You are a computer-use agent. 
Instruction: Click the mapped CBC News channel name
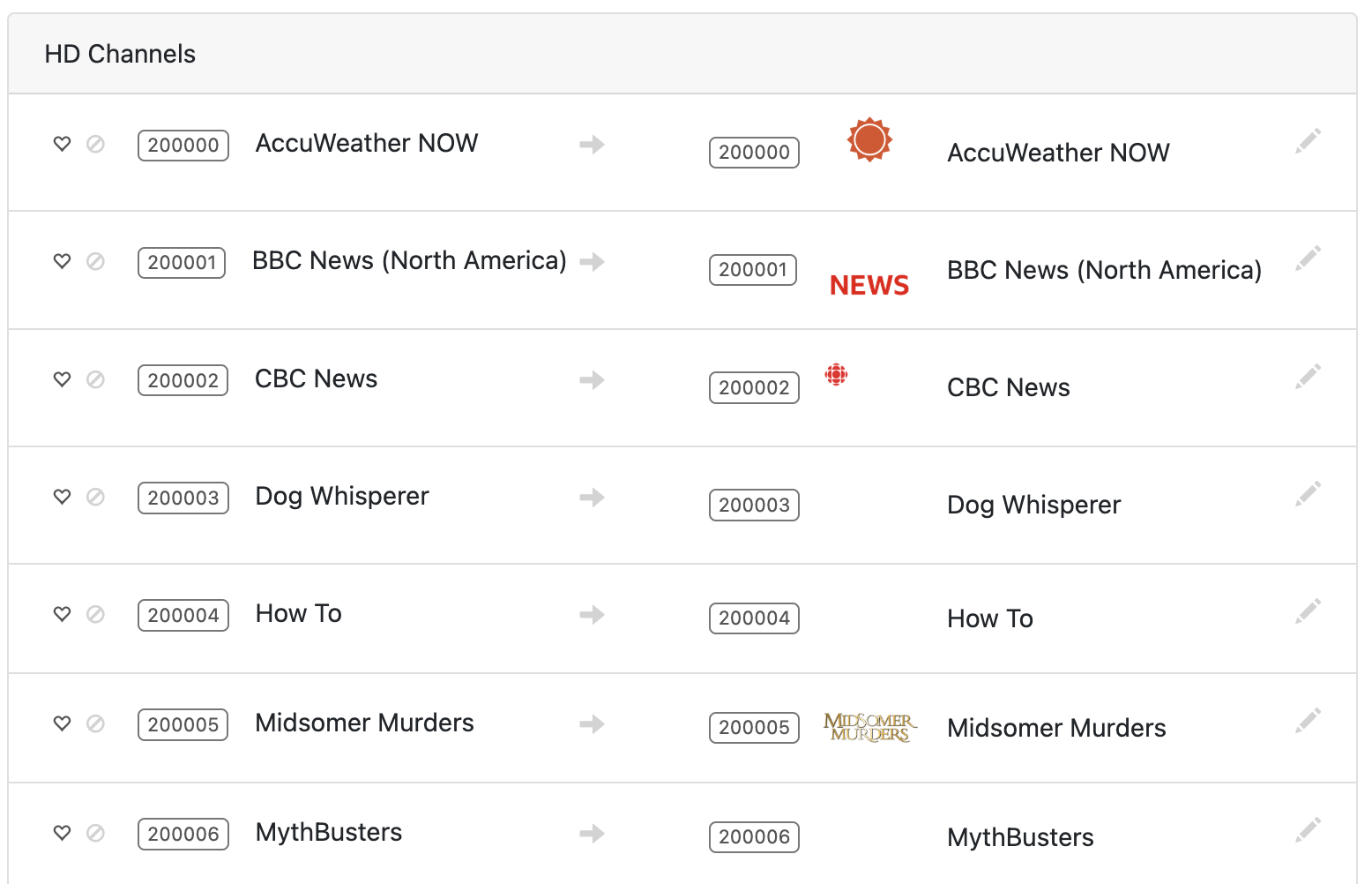pyautogui.click(x=1008, y=387)
